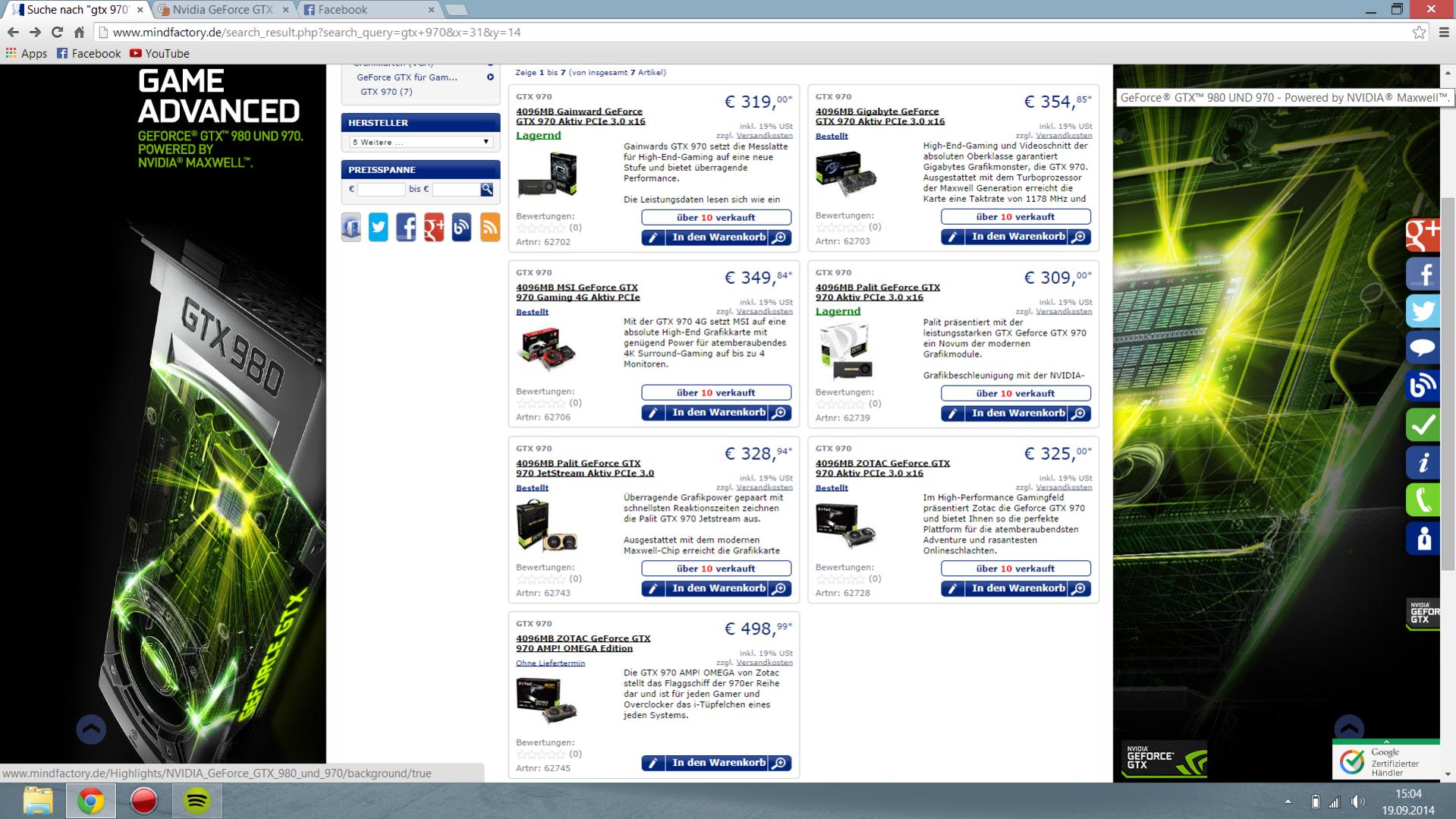Click the 'Ohne Liefertermin' link for ZOTAC AMP!
The height and width of the screenshot is (819, 1456).
tap(550, 663)
